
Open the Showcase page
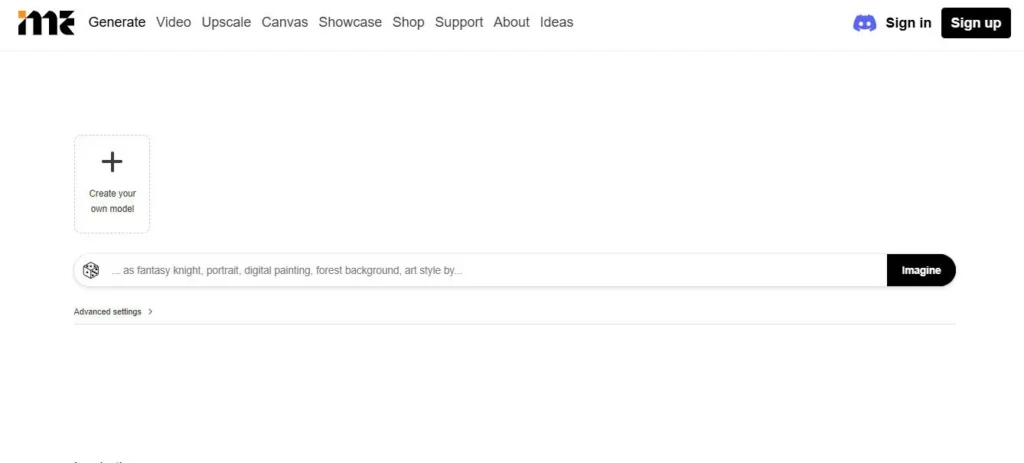[x=350, y=22]
